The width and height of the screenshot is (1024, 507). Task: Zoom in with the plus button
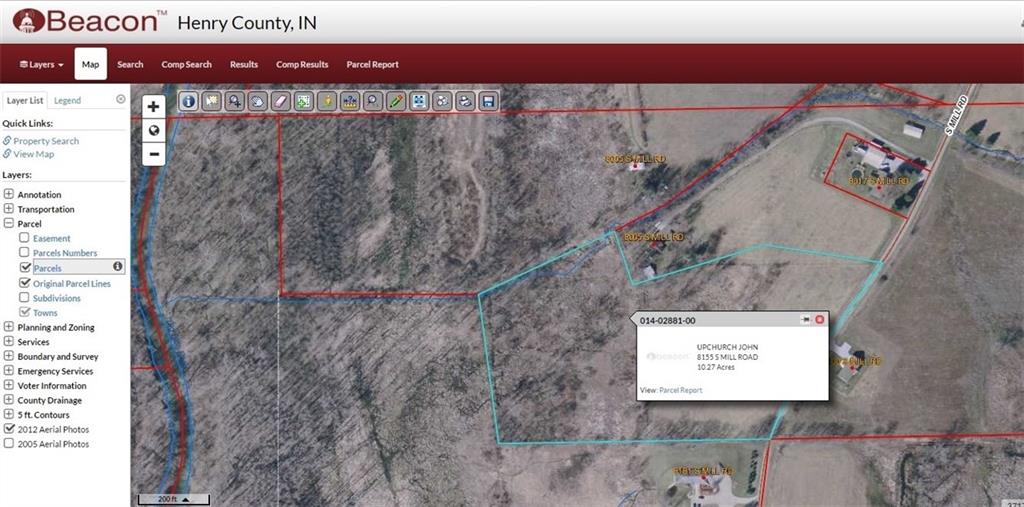coord(153,106)
